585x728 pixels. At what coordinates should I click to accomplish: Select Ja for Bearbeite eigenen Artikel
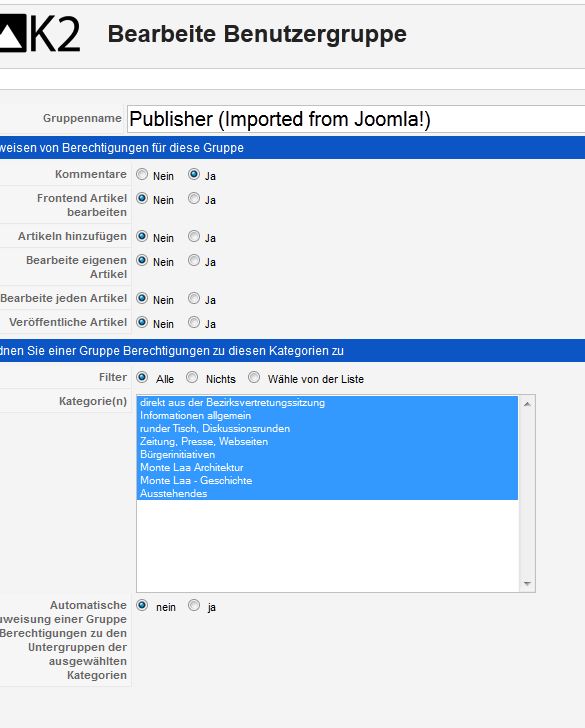pos(194,260)
